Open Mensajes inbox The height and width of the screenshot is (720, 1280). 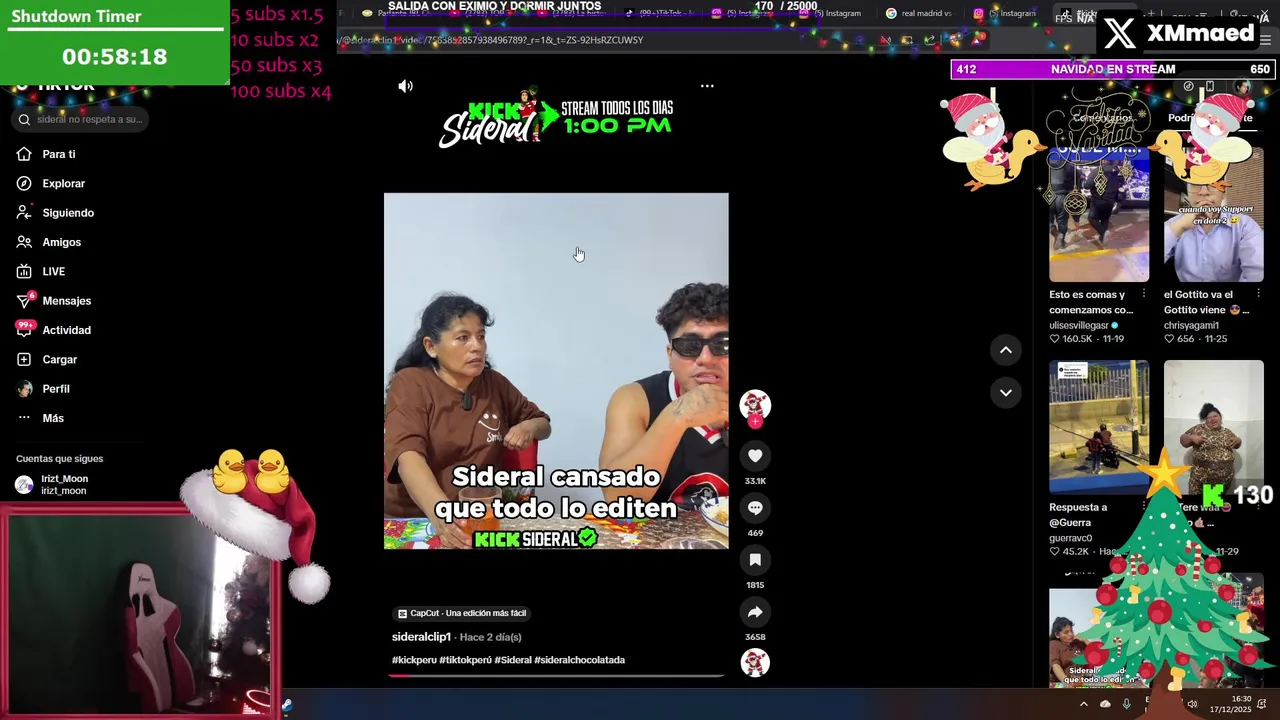66,301
